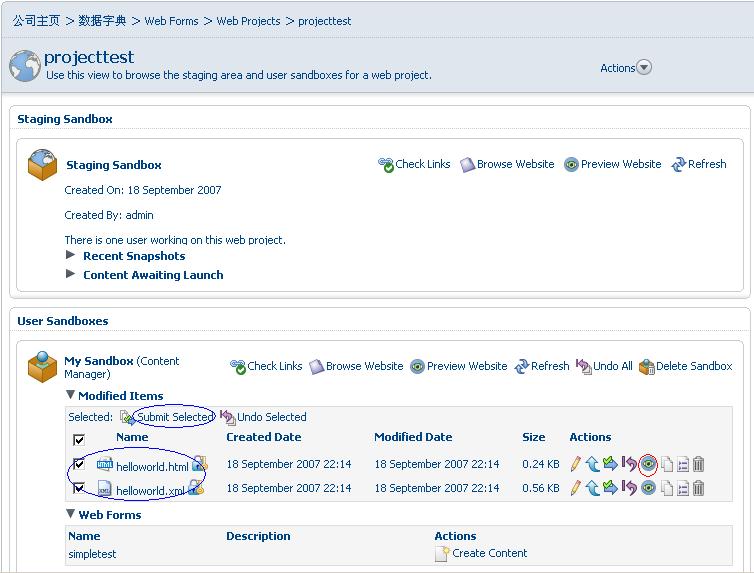The width and height of the screenshot is (754, 573).
Task: Click projecttest breadcrumb link
Action: (x=325, y=21)
